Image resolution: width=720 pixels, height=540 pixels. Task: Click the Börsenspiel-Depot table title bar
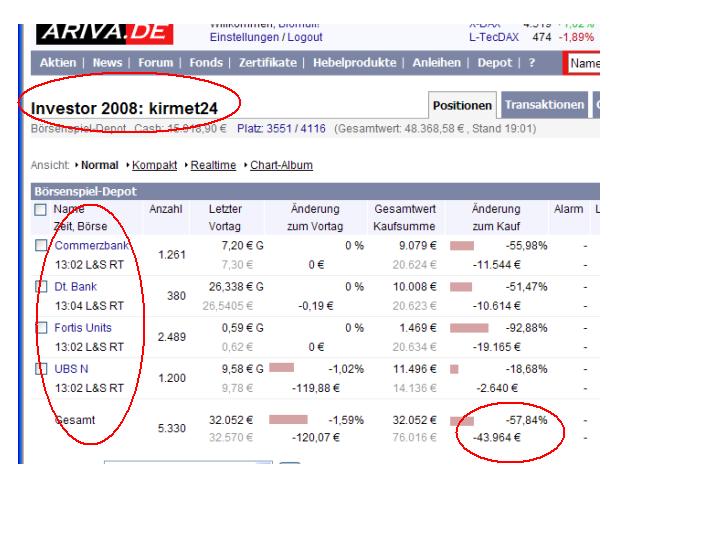(x=315, y=191)
